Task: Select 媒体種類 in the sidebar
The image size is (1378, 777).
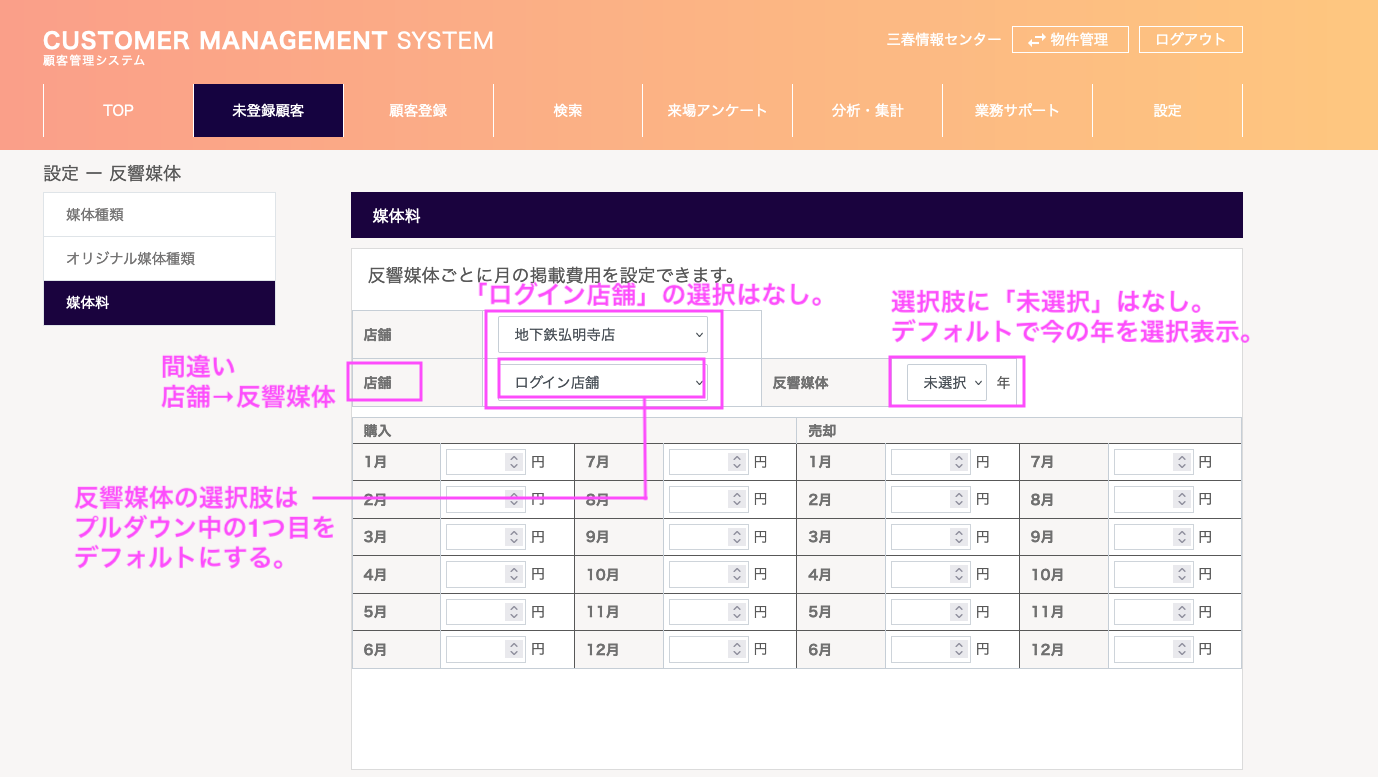Action: (x=159, y=215)
